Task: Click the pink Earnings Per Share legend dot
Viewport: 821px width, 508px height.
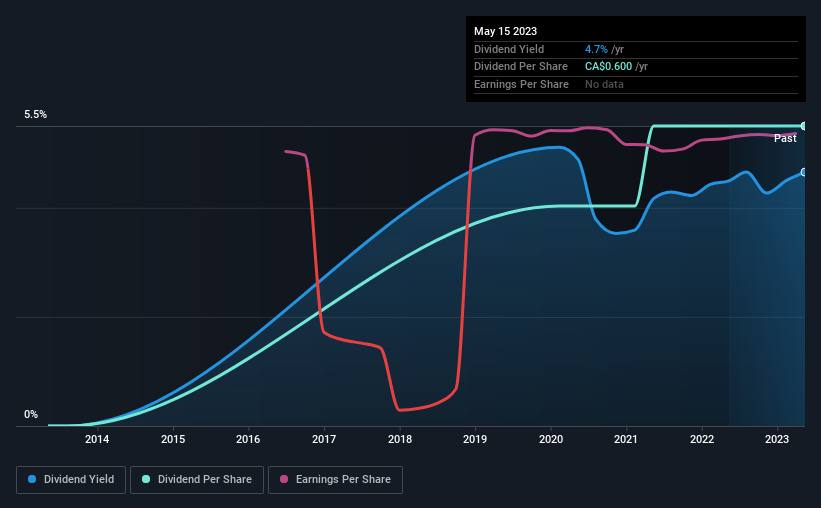Action: [x=284, y=479]
